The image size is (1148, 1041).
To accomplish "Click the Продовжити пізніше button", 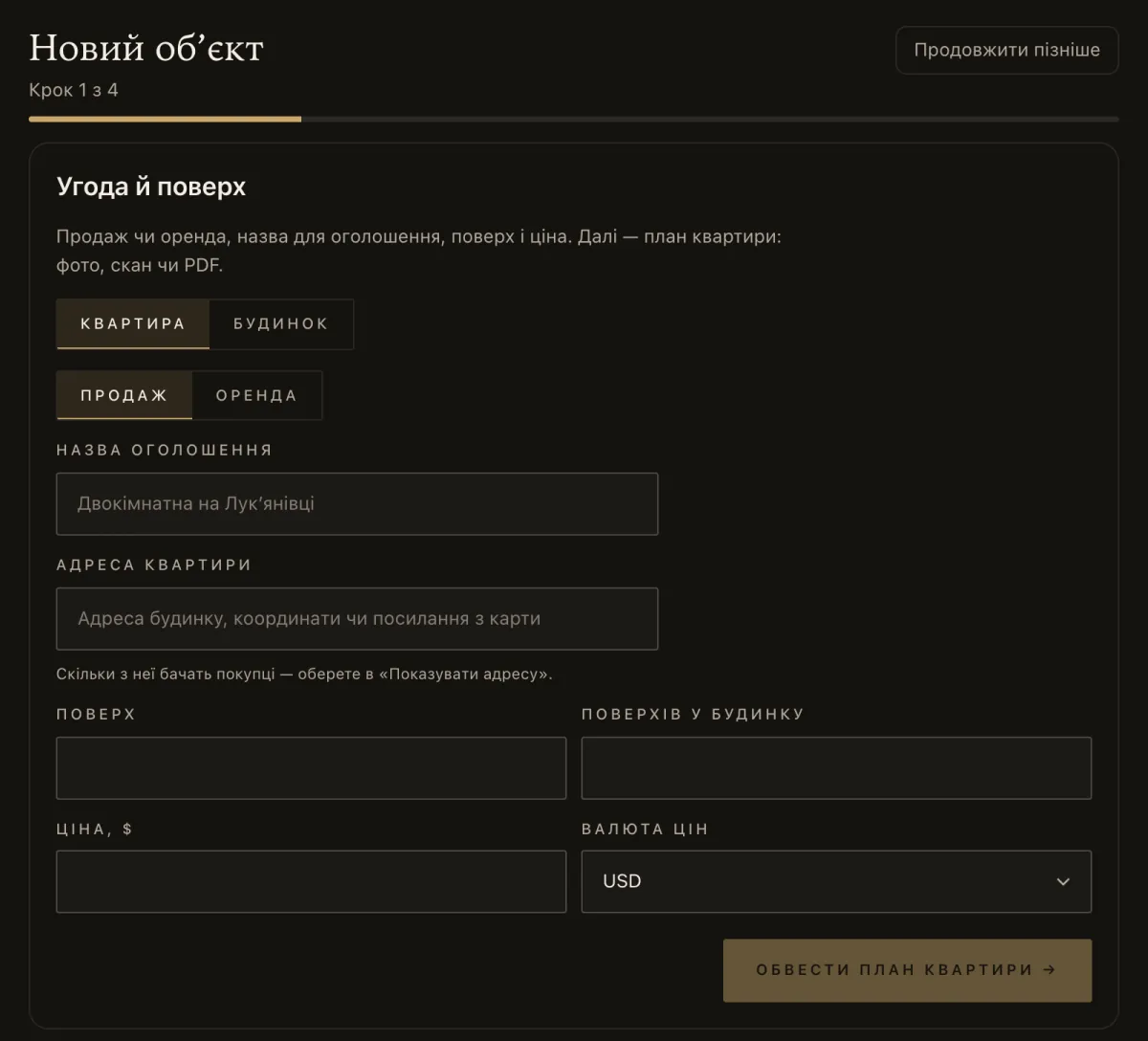I will [1006, 50].
